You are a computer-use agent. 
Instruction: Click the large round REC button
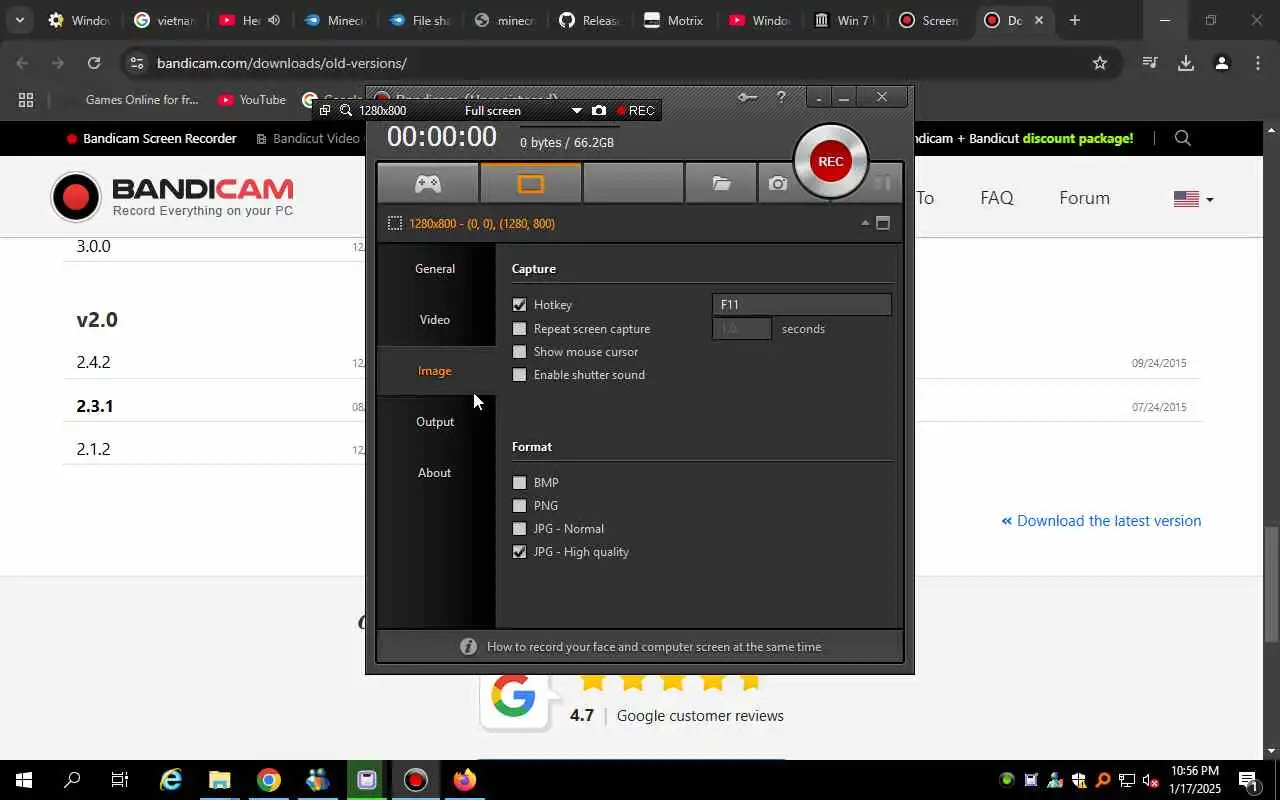point(830,161)
